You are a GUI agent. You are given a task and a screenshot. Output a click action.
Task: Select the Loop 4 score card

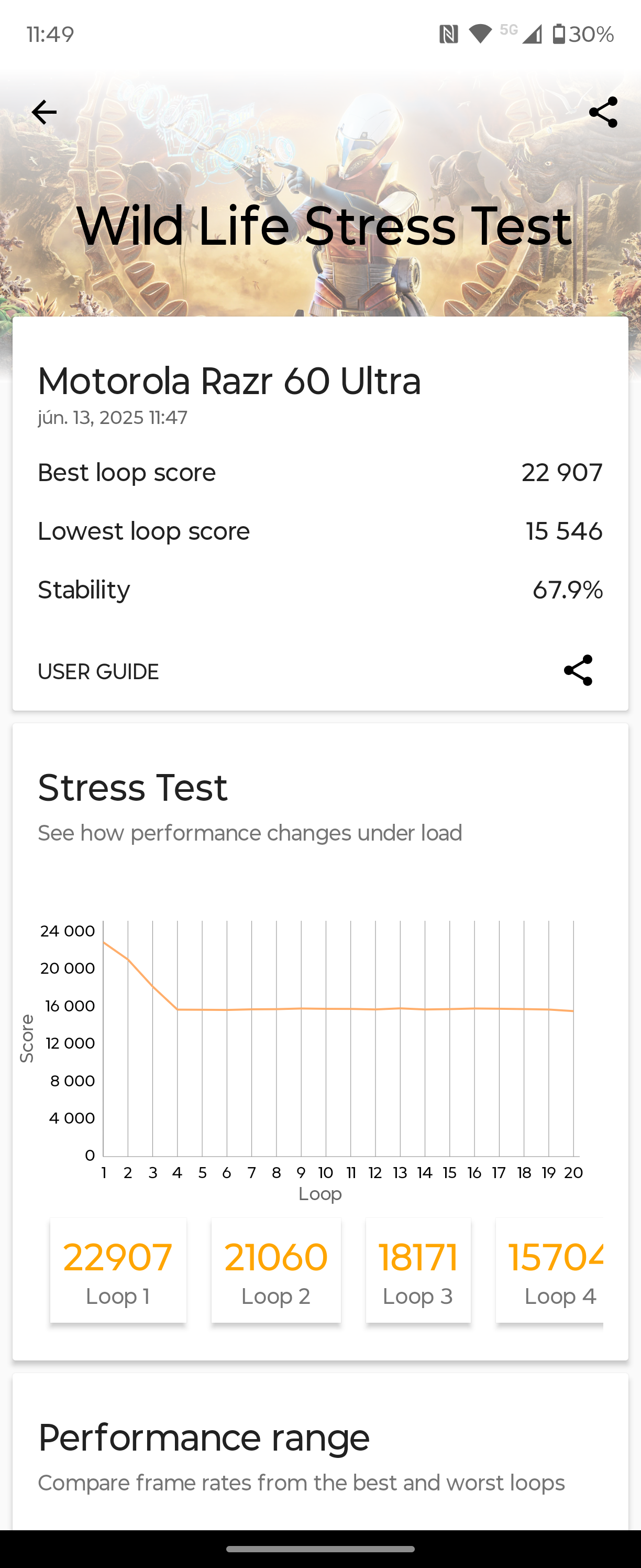tap(550, 1270)
